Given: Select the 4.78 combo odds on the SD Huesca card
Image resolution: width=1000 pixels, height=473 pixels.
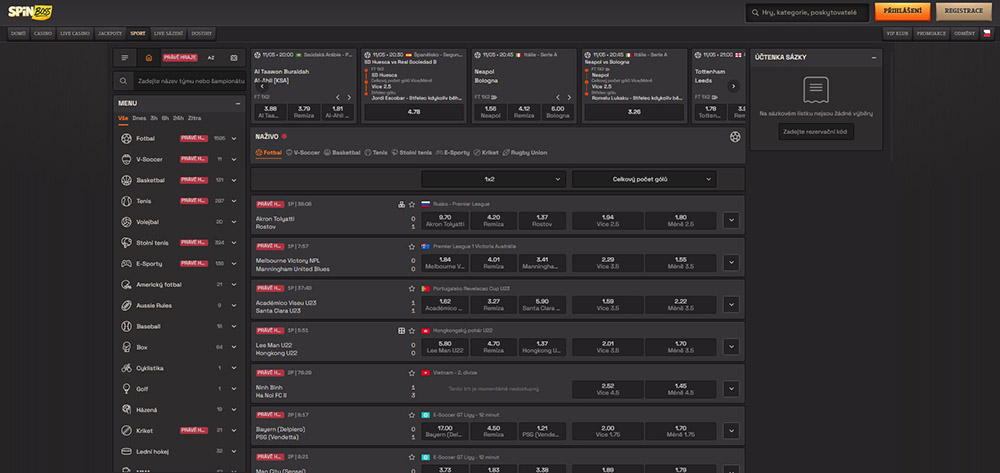Looking at the screenshot, I should [414, 112].
